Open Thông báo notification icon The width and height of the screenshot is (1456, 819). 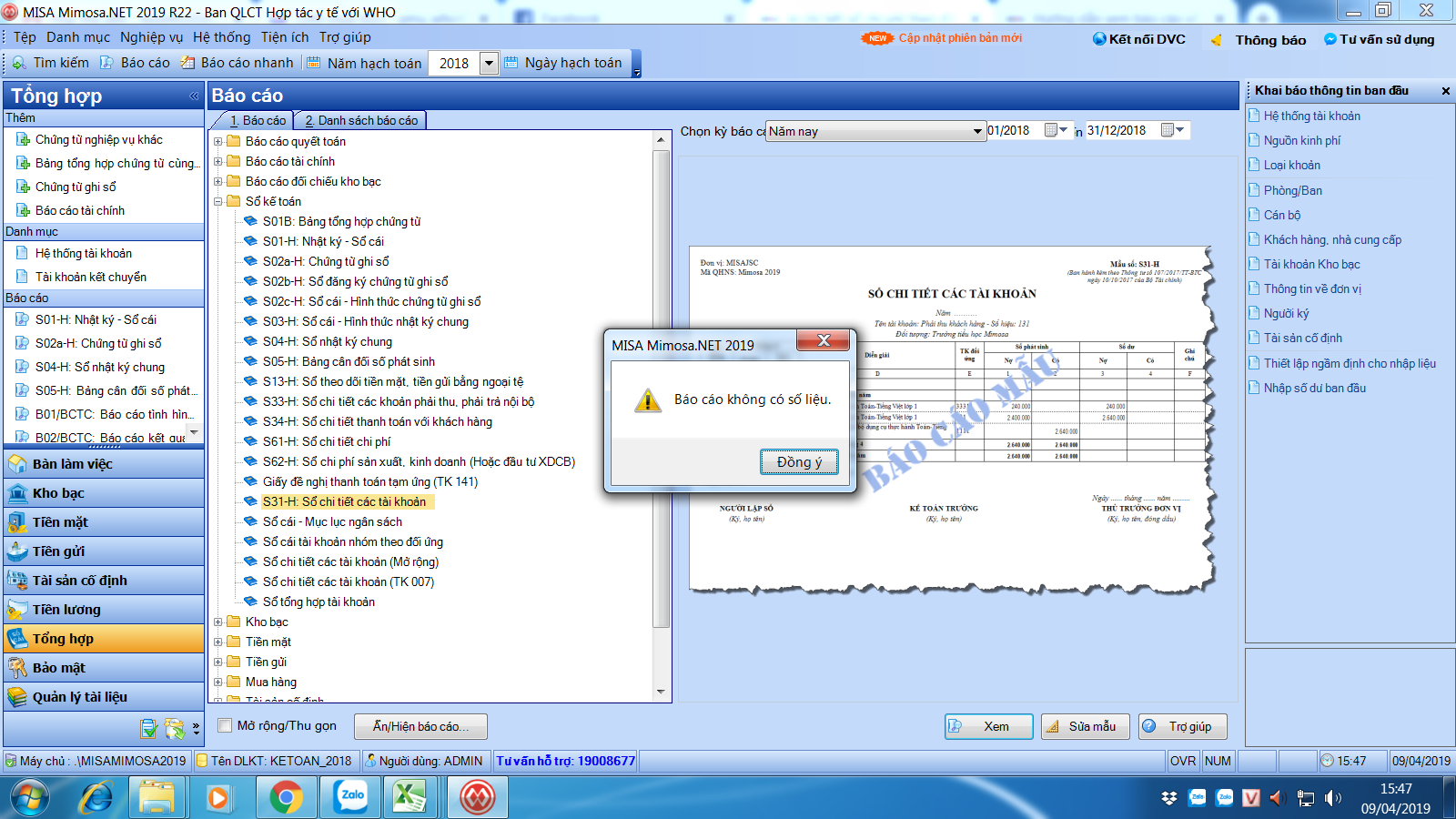coord(1216,40)
